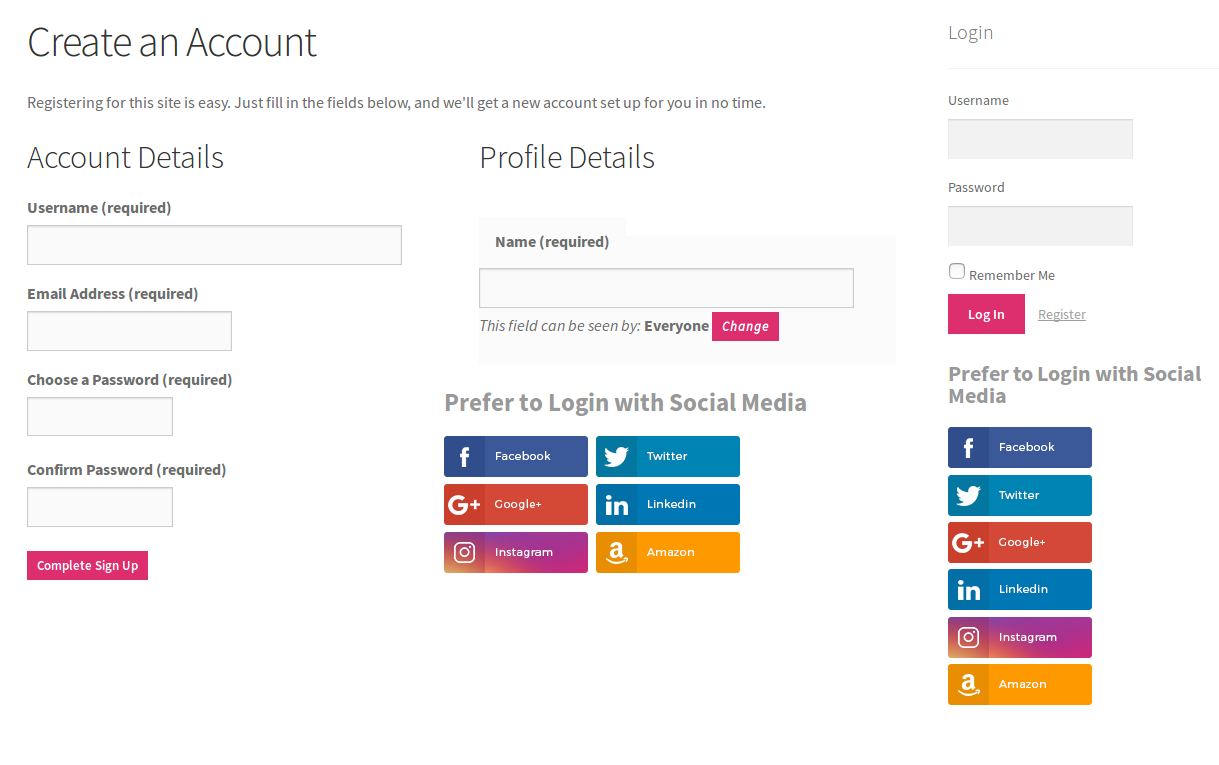Click the sidebar login Username field

(x=1040, y=139)
